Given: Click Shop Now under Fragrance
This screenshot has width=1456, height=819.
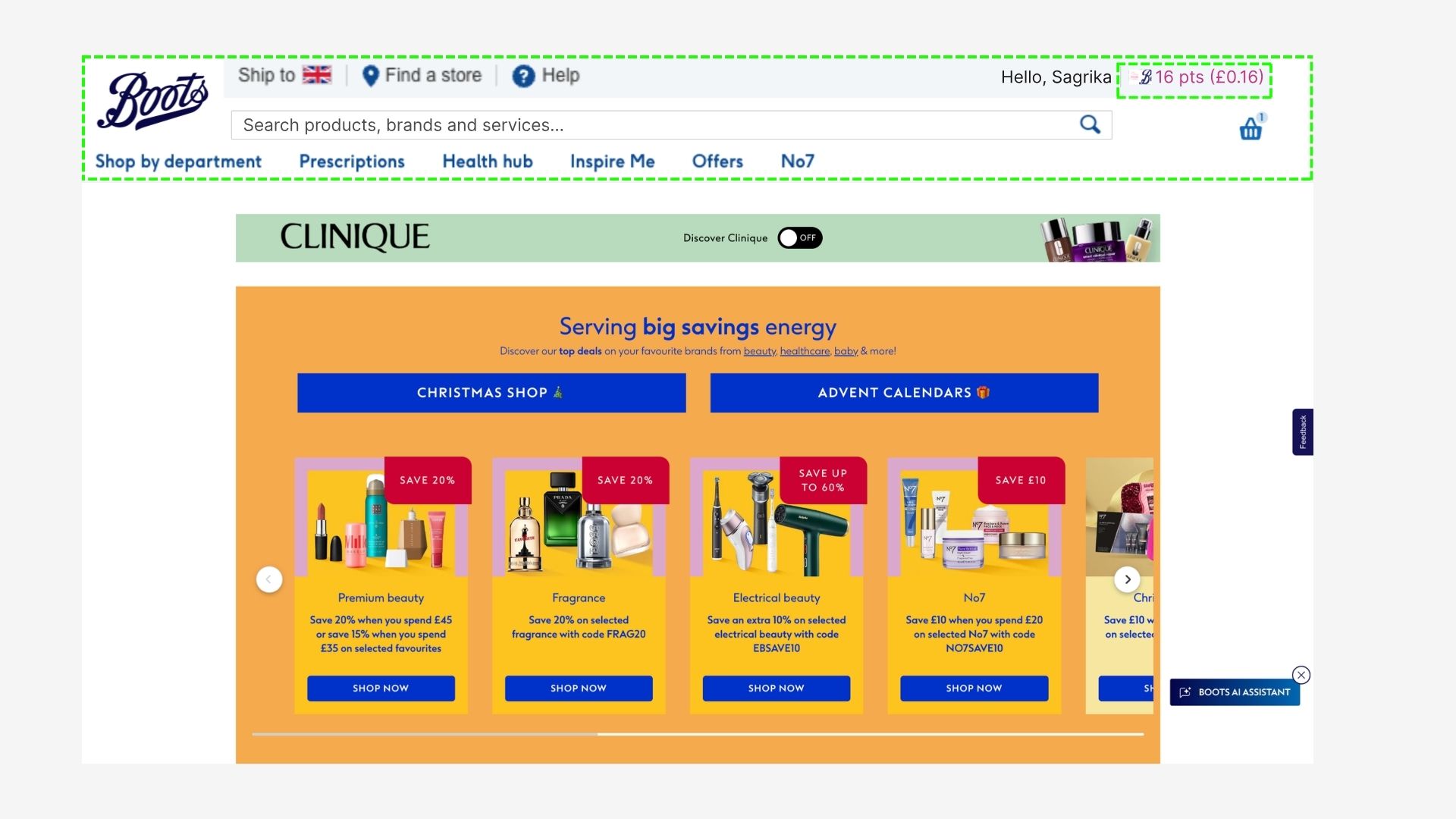Looking at the screenshot, I should pos(579,689).
